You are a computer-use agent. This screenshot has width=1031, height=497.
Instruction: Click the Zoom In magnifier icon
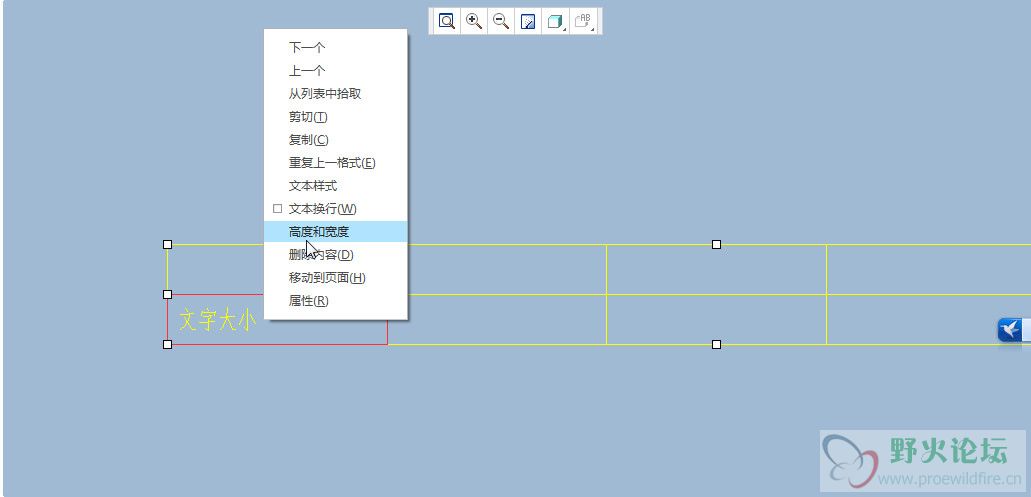[474, 21]
